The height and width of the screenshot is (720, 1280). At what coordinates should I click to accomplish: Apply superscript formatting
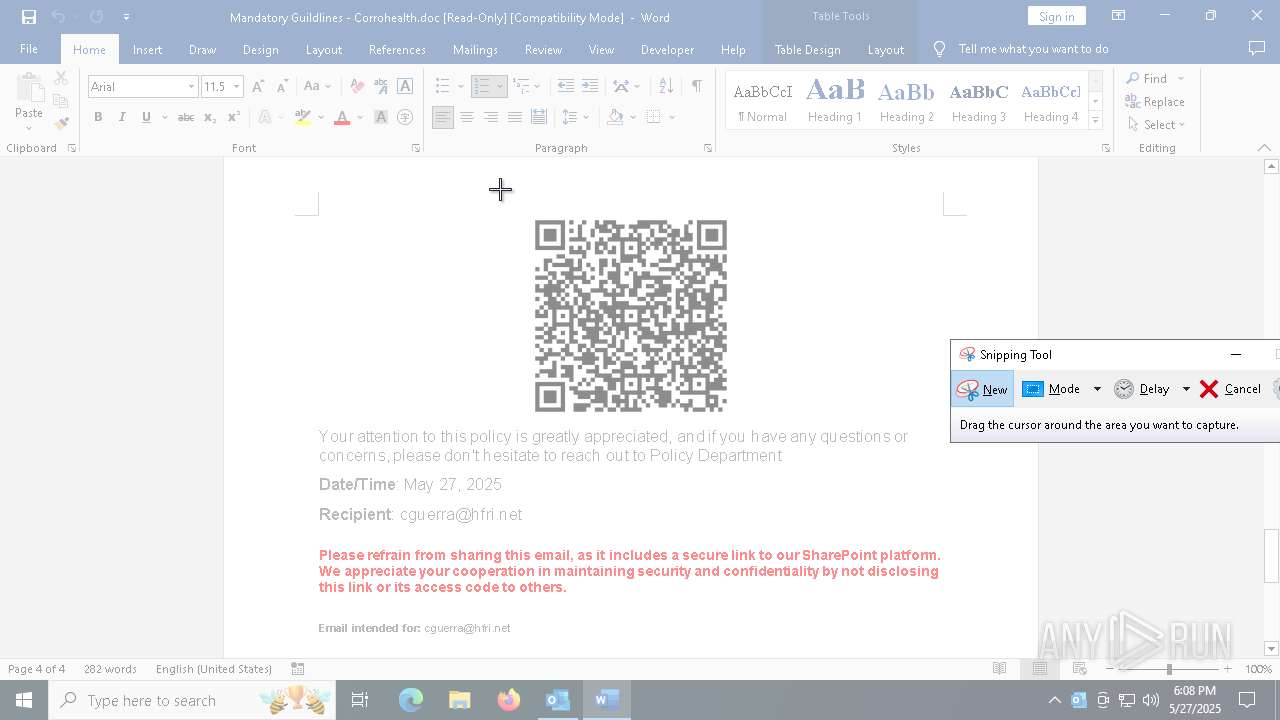point(233,117)
